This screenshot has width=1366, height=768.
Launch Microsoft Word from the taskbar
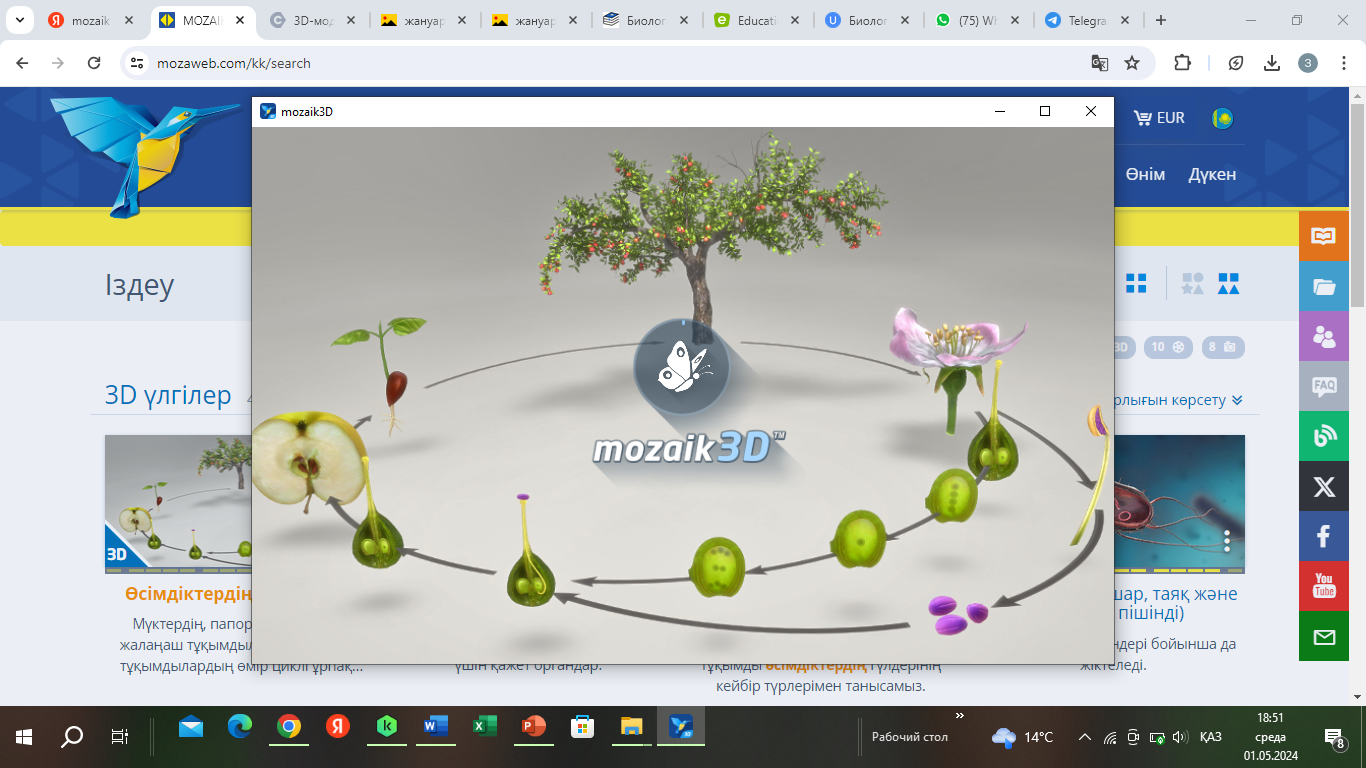click(435, 727)
